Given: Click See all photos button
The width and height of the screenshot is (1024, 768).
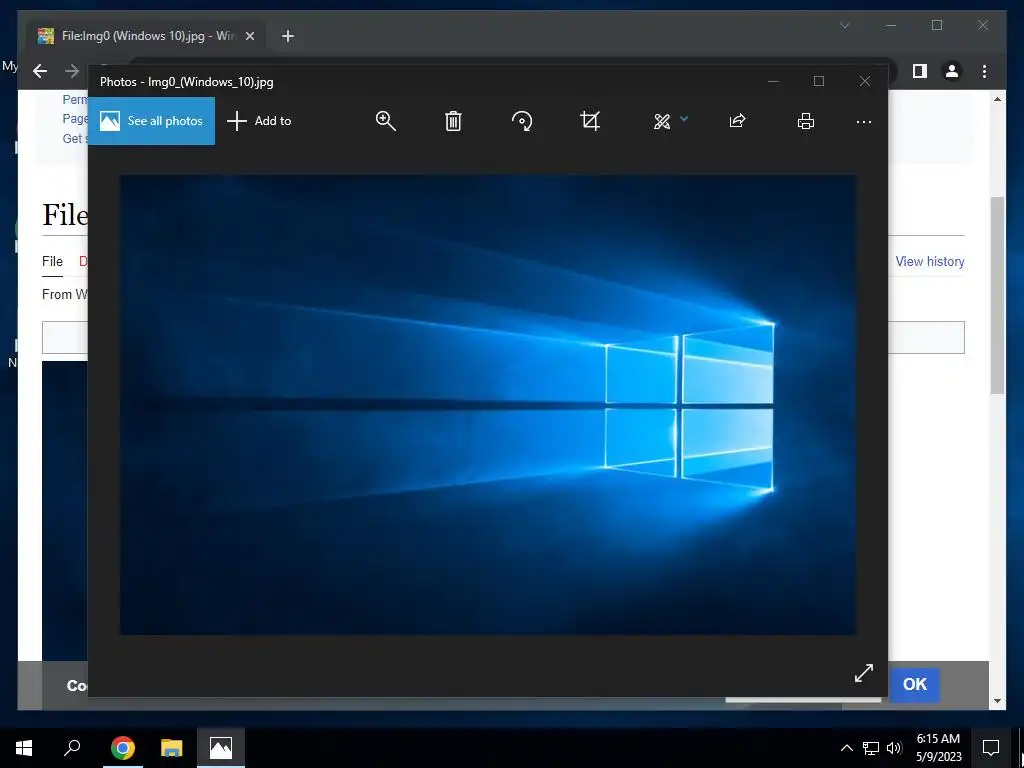Looking at the screenshot, I should (152, 121).
